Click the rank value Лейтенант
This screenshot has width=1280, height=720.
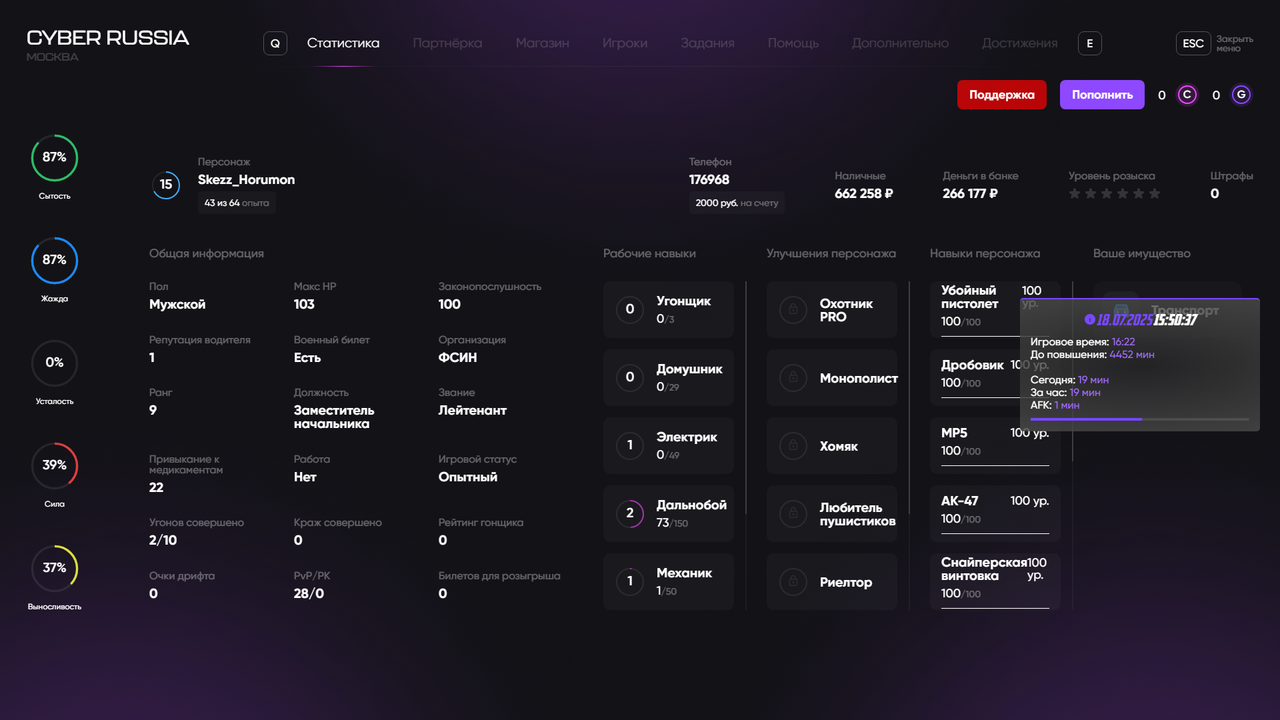click(472, 410)
